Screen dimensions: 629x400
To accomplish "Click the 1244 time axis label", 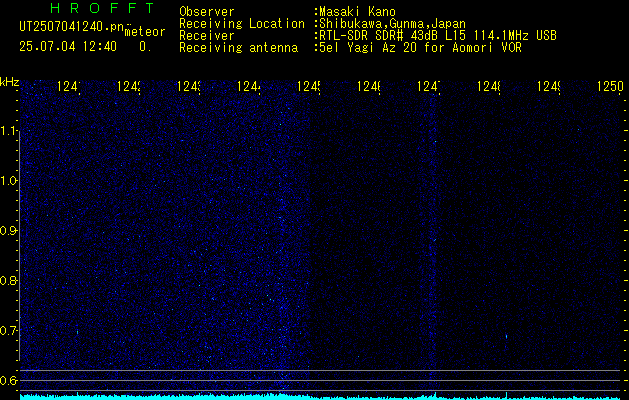I will pos(249,86).
